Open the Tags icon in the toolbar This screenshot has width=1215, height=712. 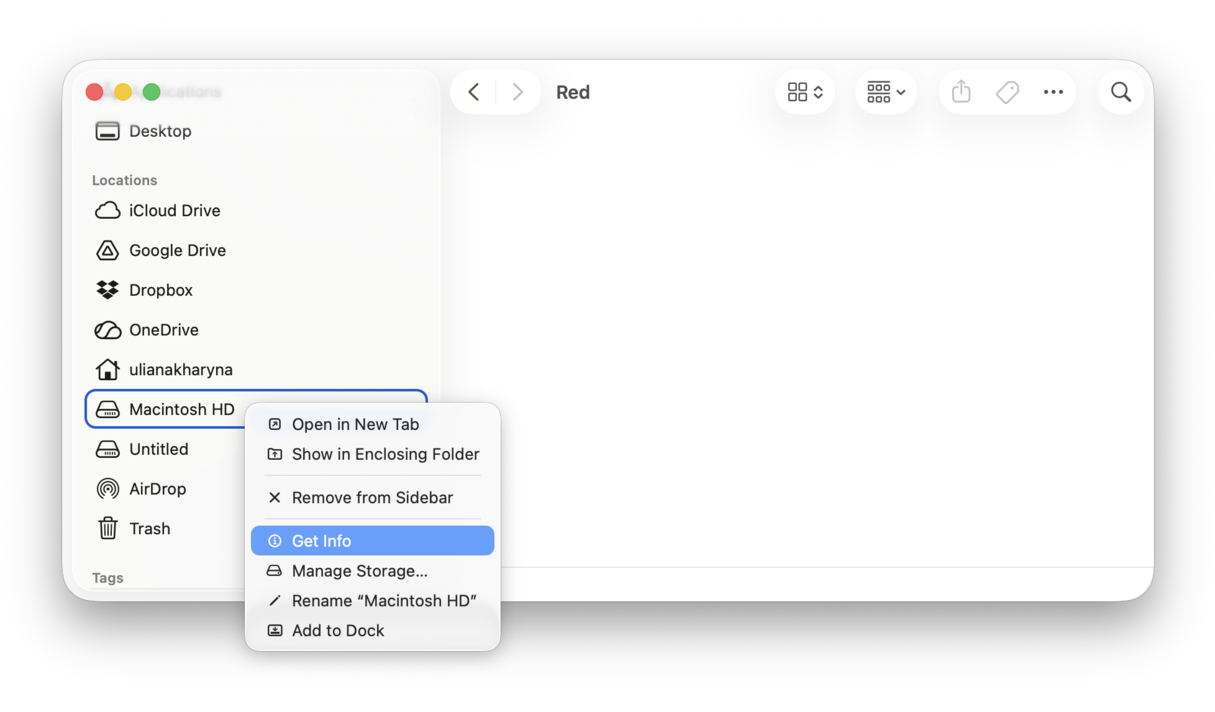pos(1007,91)
